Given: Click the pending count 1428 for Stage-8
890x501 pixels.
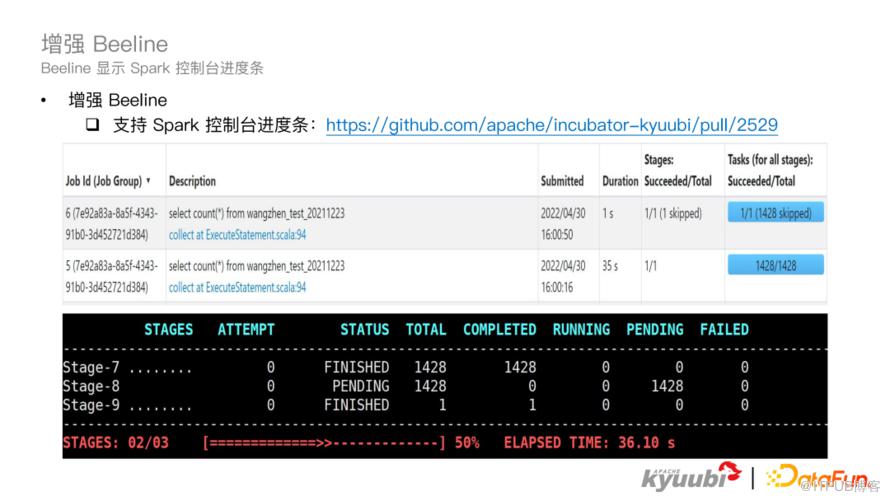Looking at the screenshot, I should [667, 386].
